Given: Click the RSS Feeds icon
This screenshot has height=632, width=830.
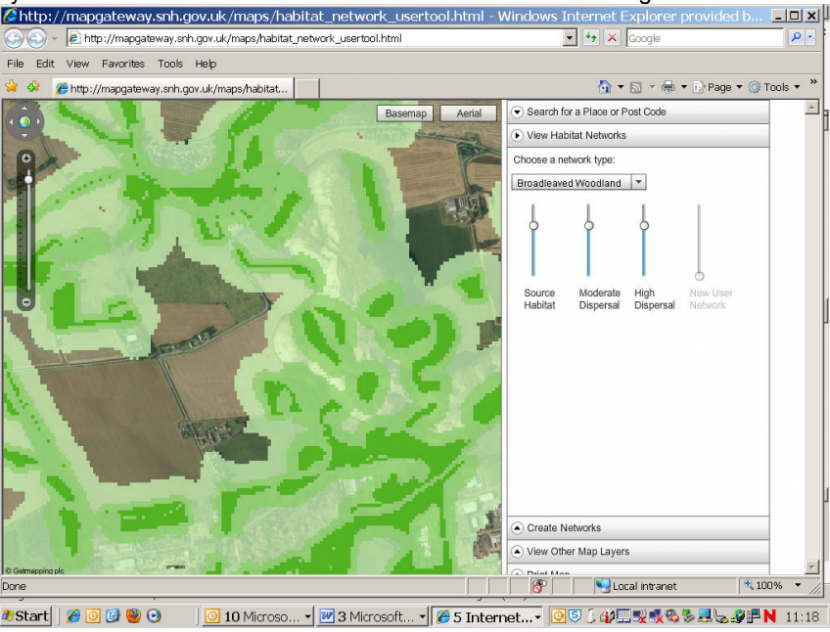Looking at the screenshot, I should click(x=636, y=87).
